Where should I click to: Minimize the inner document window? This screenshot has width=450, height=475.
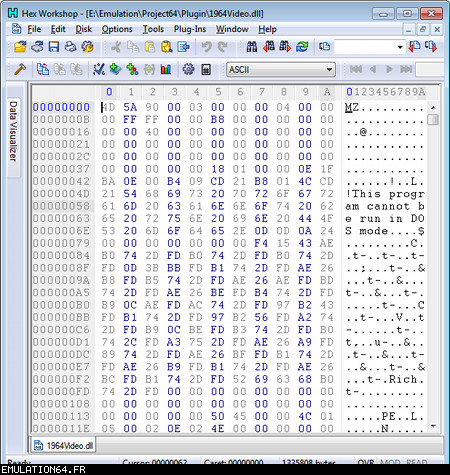click(408, 29)
